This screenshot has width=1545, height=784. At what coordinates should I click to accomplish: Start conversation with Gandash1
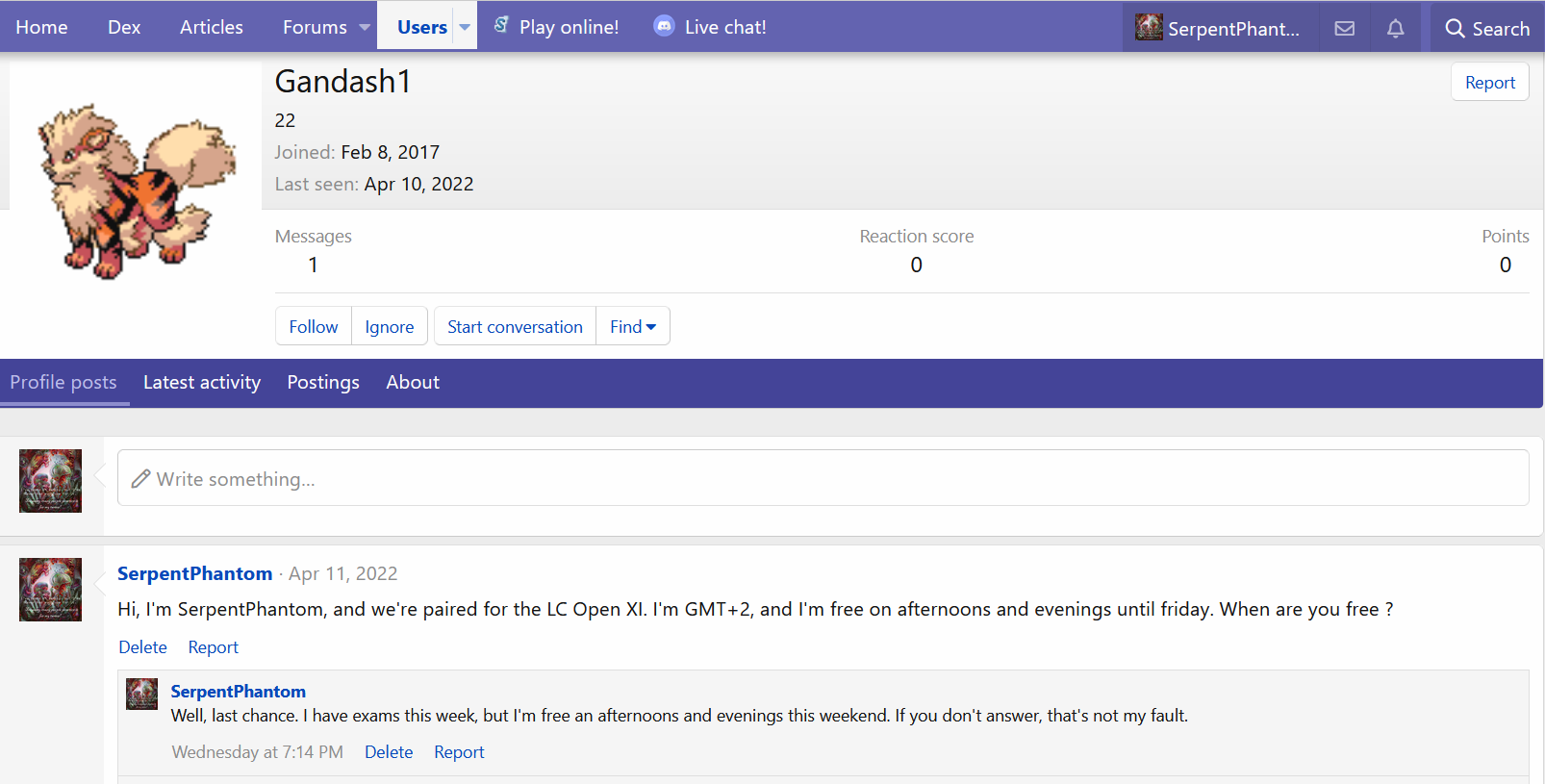point(515,326)
